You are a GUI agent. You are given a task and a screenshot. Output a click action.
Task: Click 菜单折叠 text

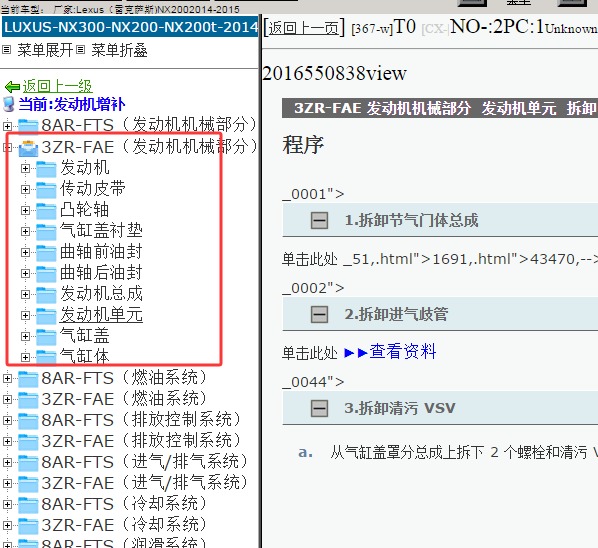pos(119,50)
